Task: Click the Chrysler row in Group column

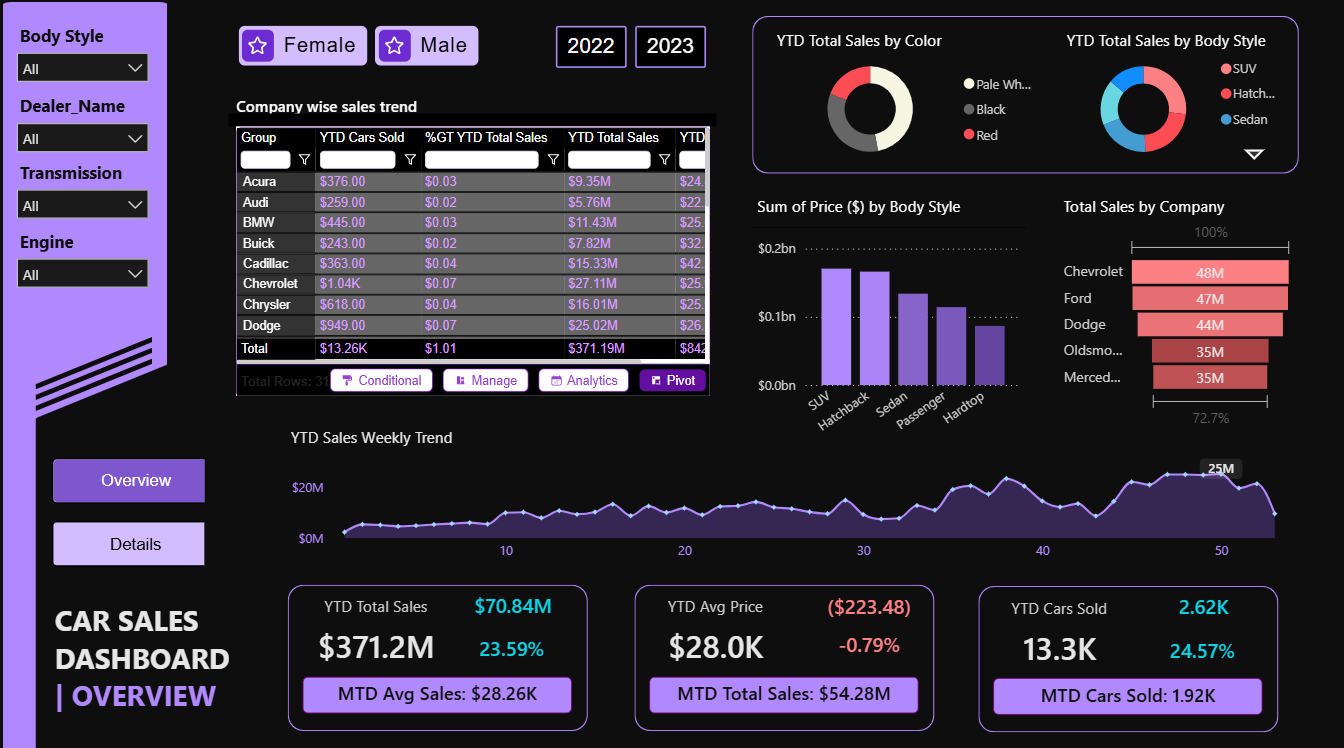Action: point(275,304)
